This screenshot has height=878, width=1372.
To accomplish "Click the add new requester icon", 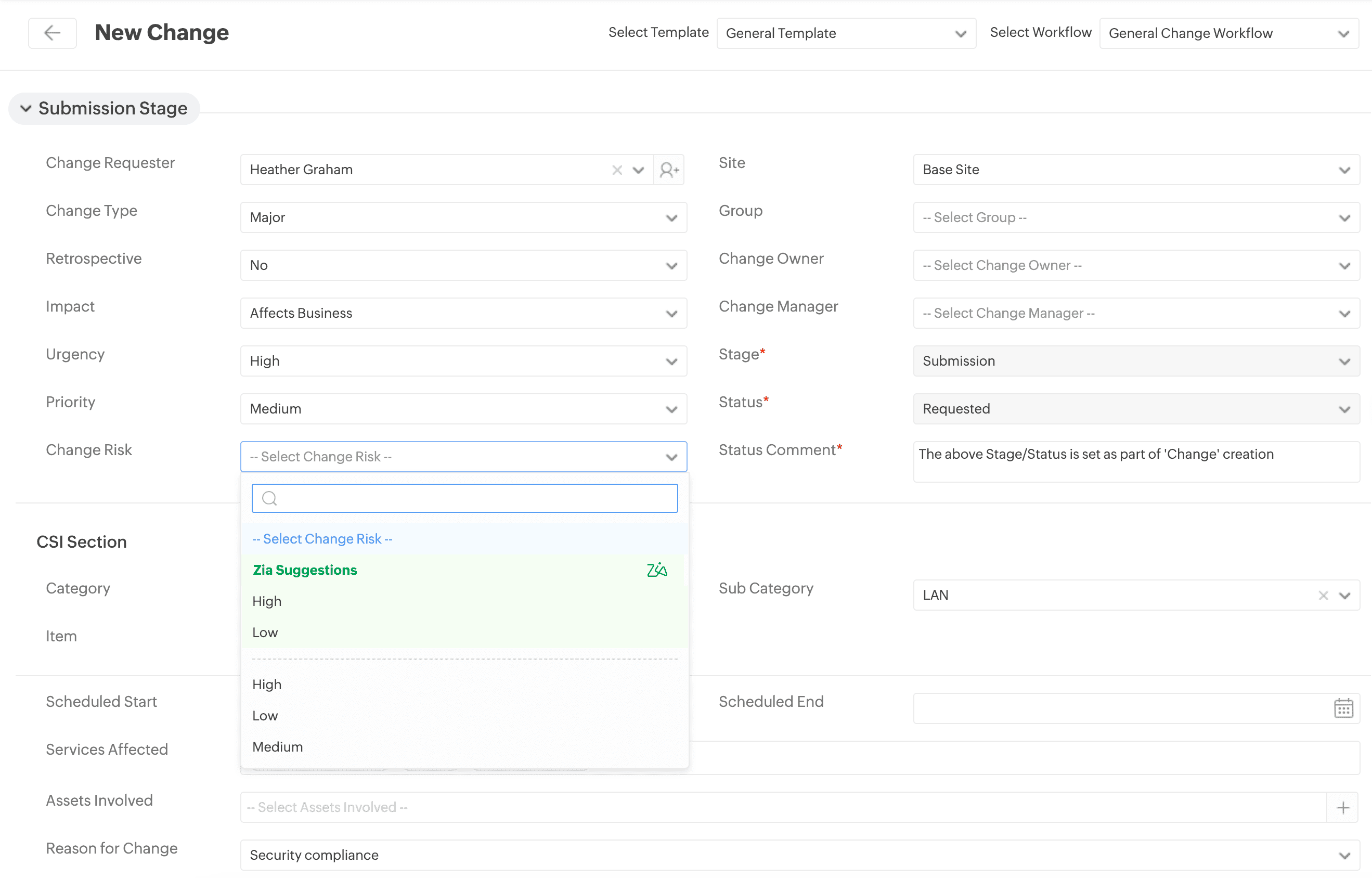I will [669, 170].
